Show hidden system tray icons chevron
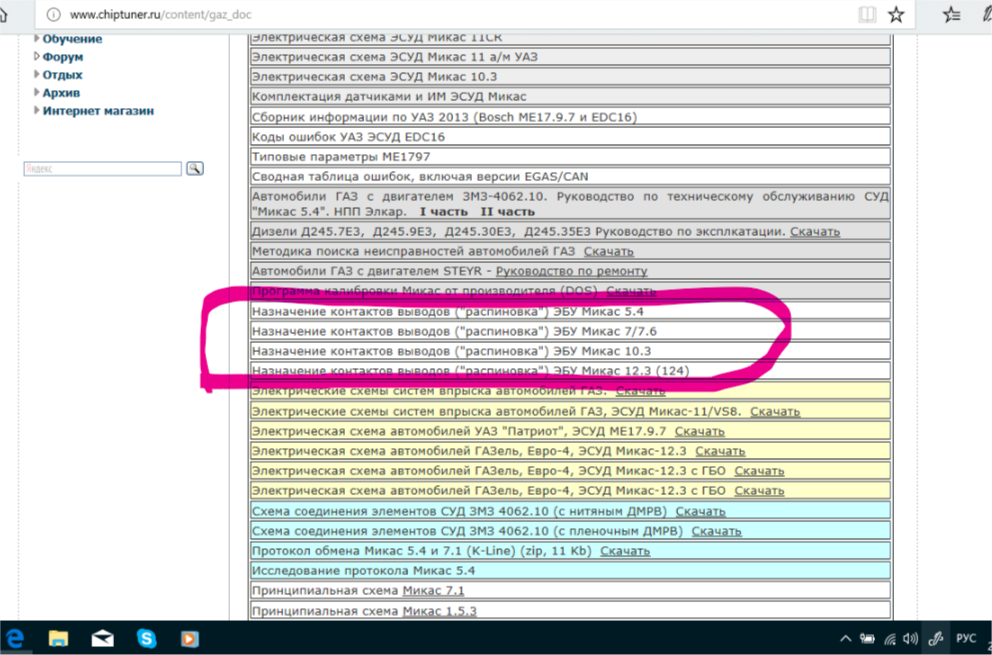 846,638
